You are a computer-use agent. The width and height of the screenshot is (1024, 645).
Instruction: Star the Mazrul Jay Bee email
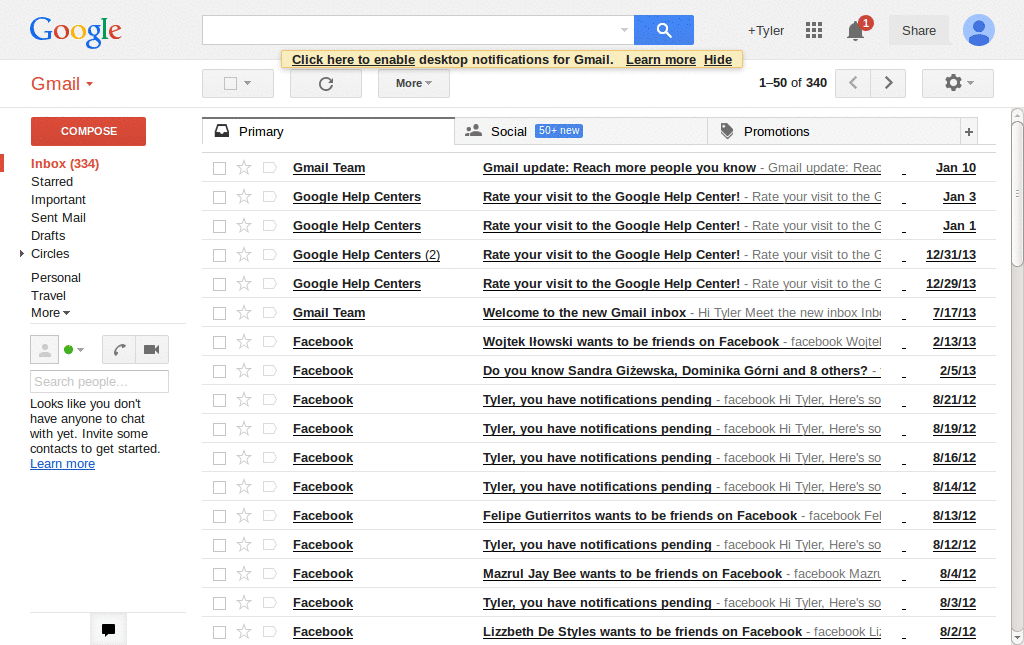[244, 574]
